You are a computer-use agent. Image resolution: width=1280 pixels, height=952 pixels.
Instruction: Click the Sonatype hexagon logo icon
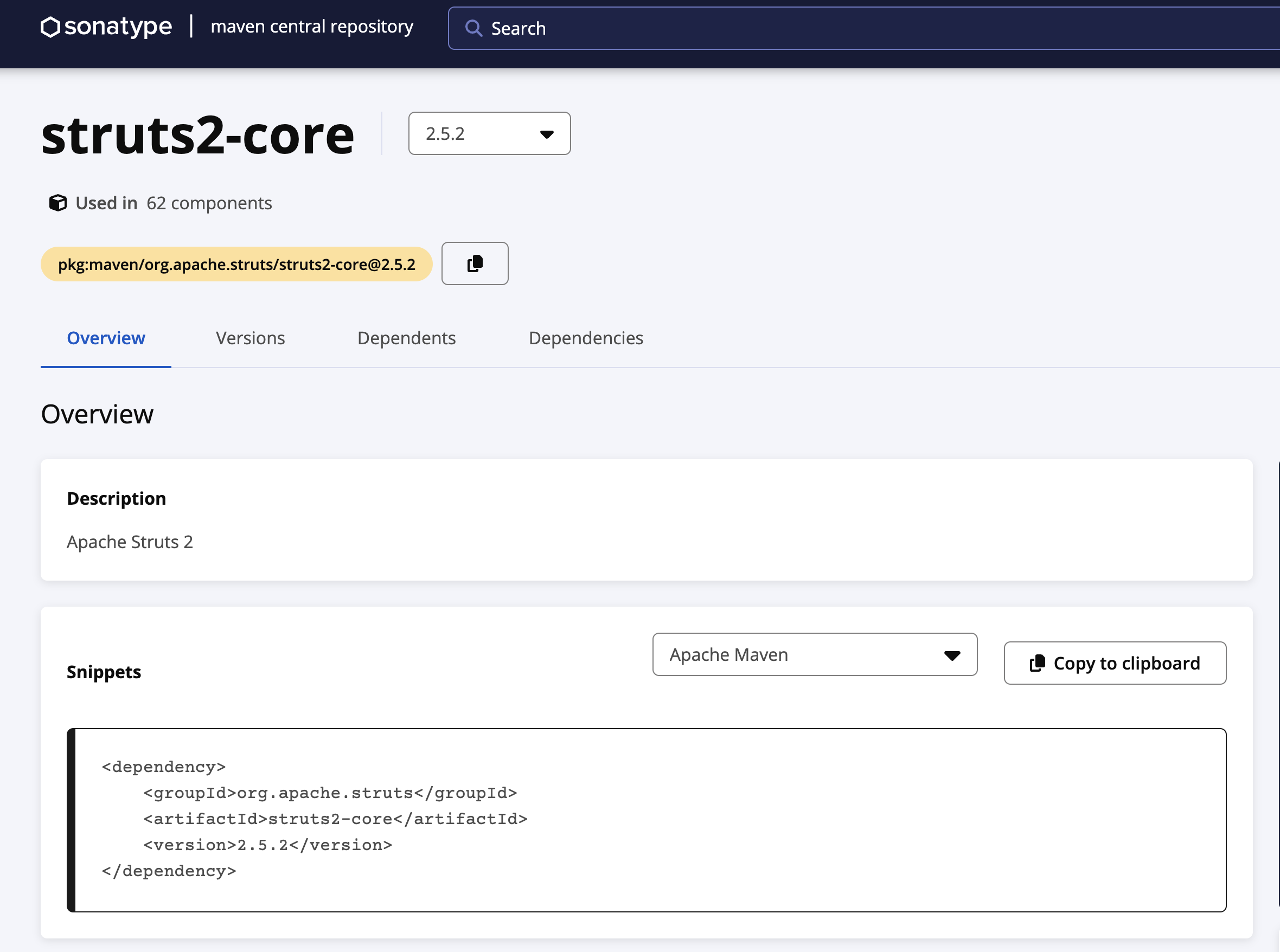(x=50, y=27)
